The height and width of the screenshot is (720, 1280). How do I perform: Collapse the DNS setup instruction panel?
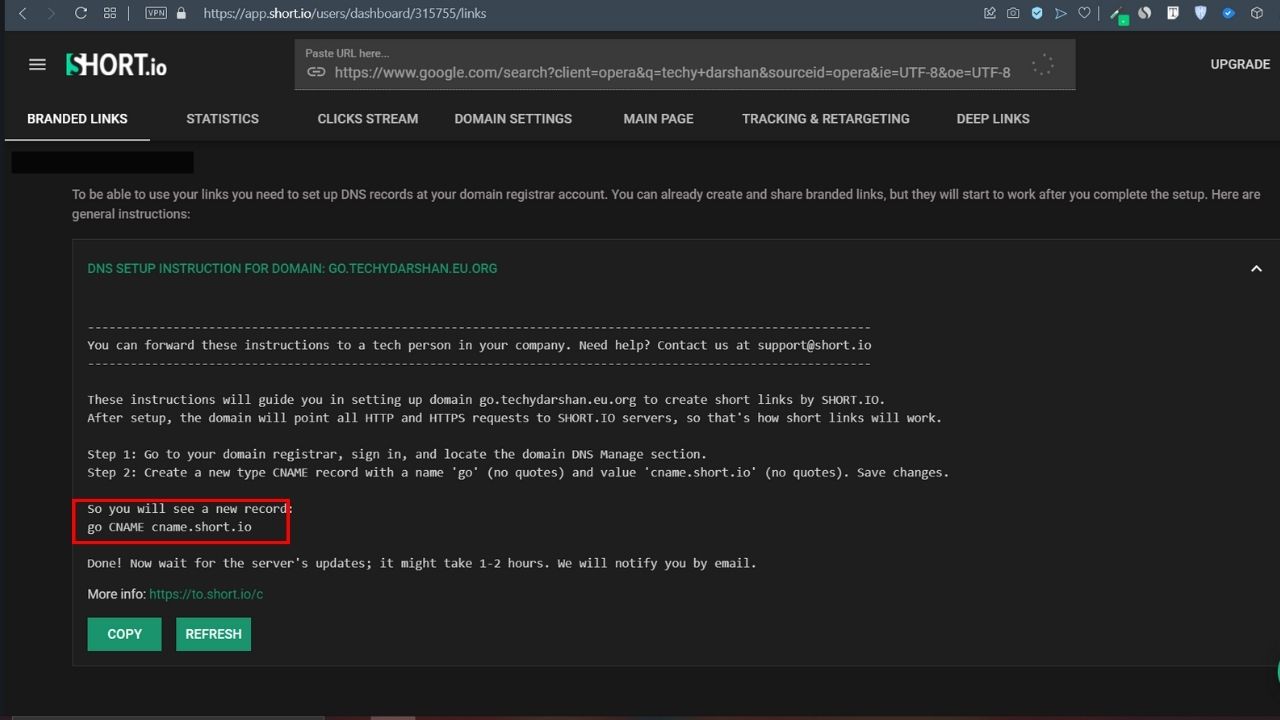(x=1256, y=268)
